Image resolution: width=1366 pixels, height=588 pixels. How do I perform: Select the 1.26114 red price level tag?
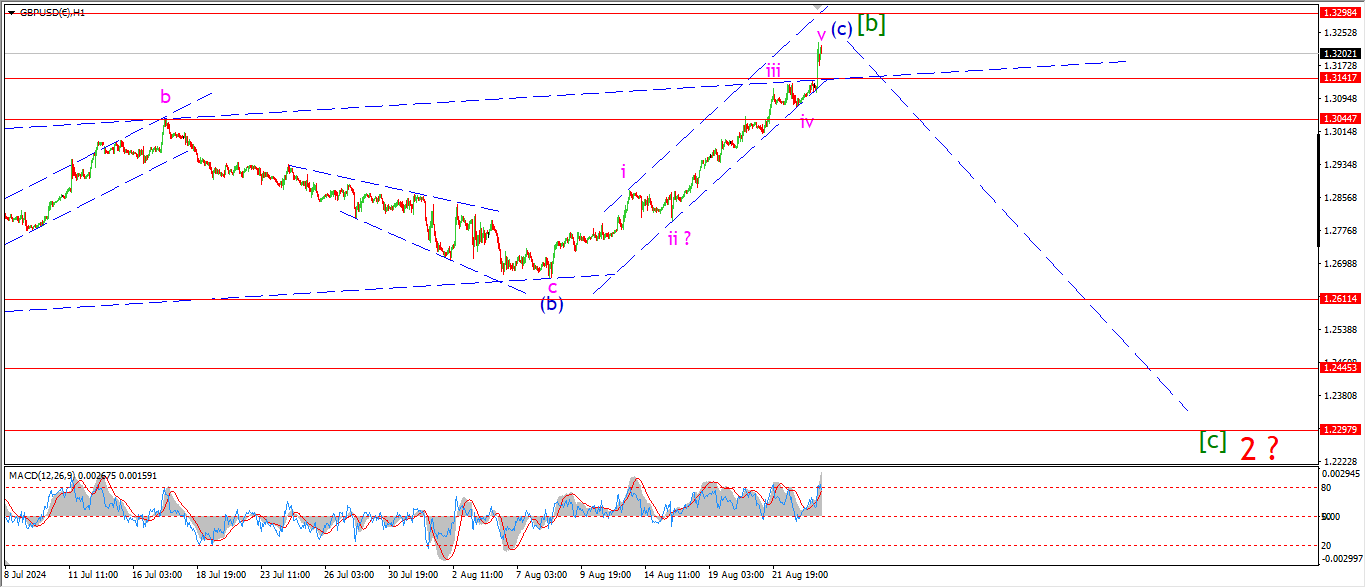(x=1340, y=299)
